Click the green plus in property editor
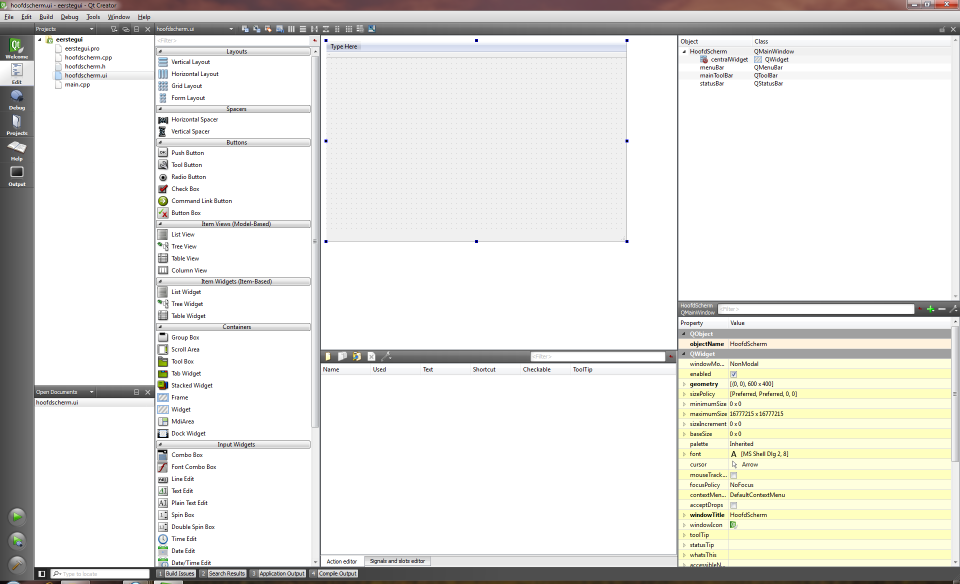The width and height of the screenshot is (960, 584). click(x=930, y=310)
